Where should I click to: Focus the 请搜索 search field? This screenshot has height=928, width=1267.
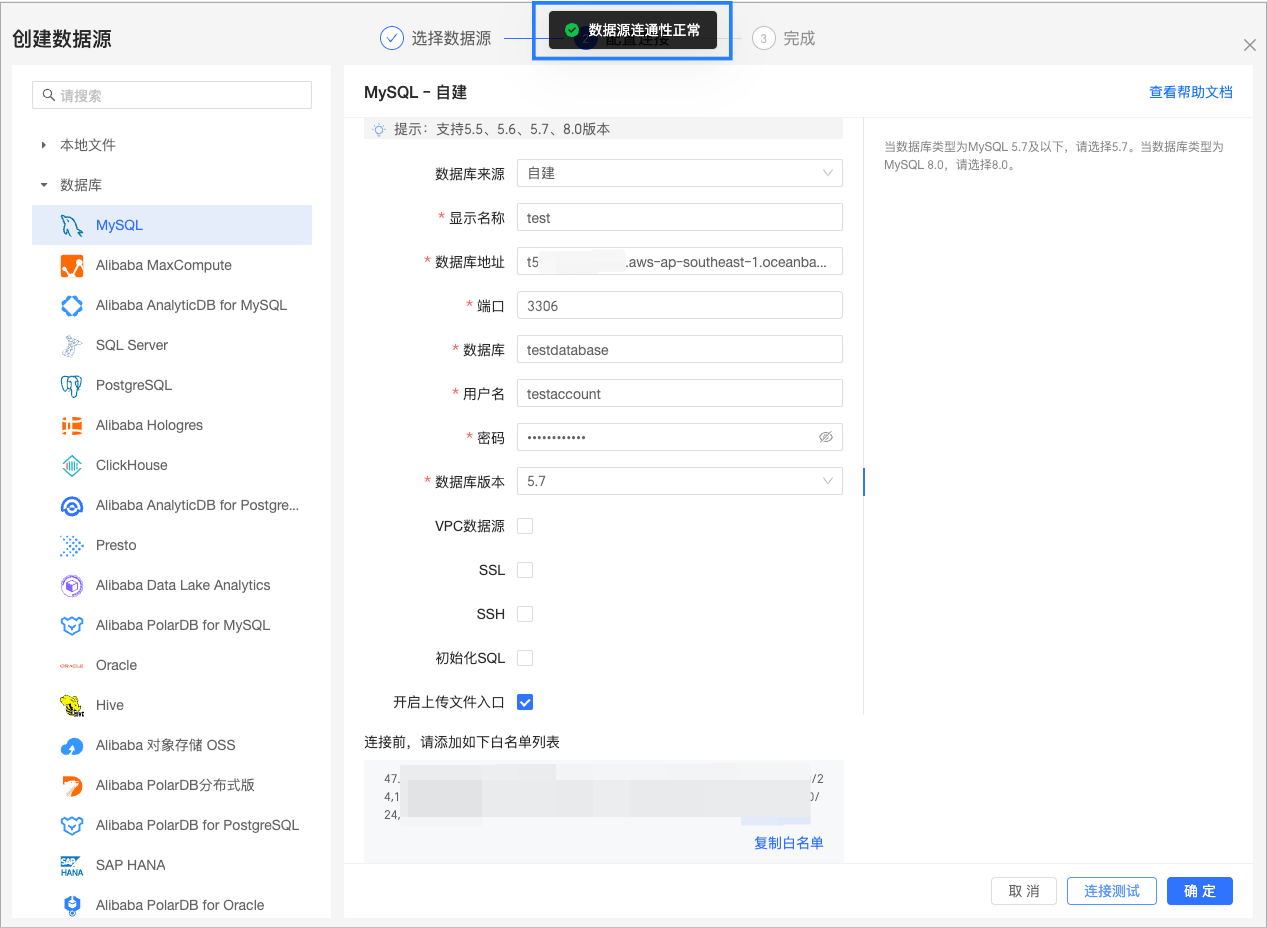tap(172, 95)
